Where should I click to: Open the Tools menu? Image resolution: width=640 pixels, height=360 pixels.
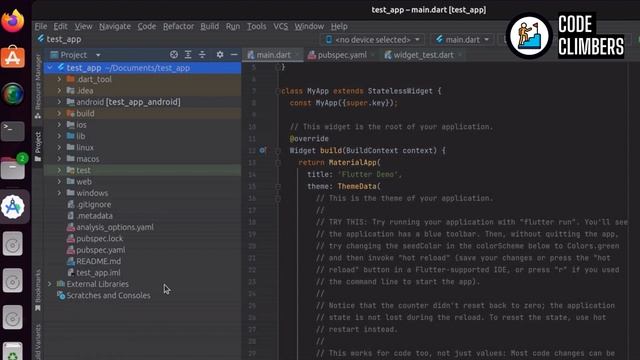256,26
